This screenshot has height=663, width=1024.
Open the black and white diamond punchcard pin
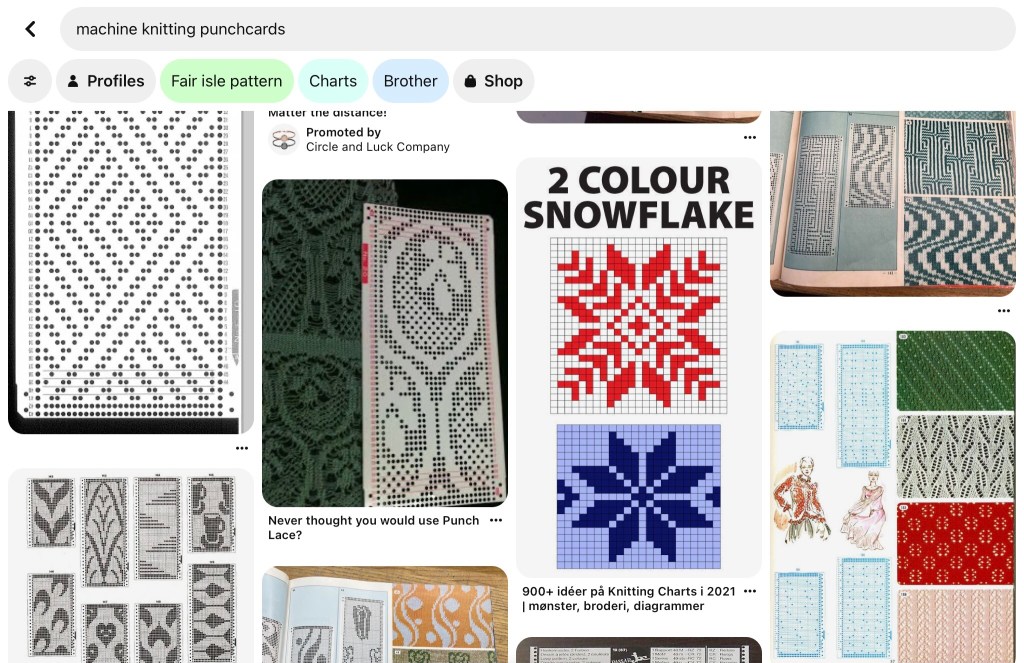point(131,272)
